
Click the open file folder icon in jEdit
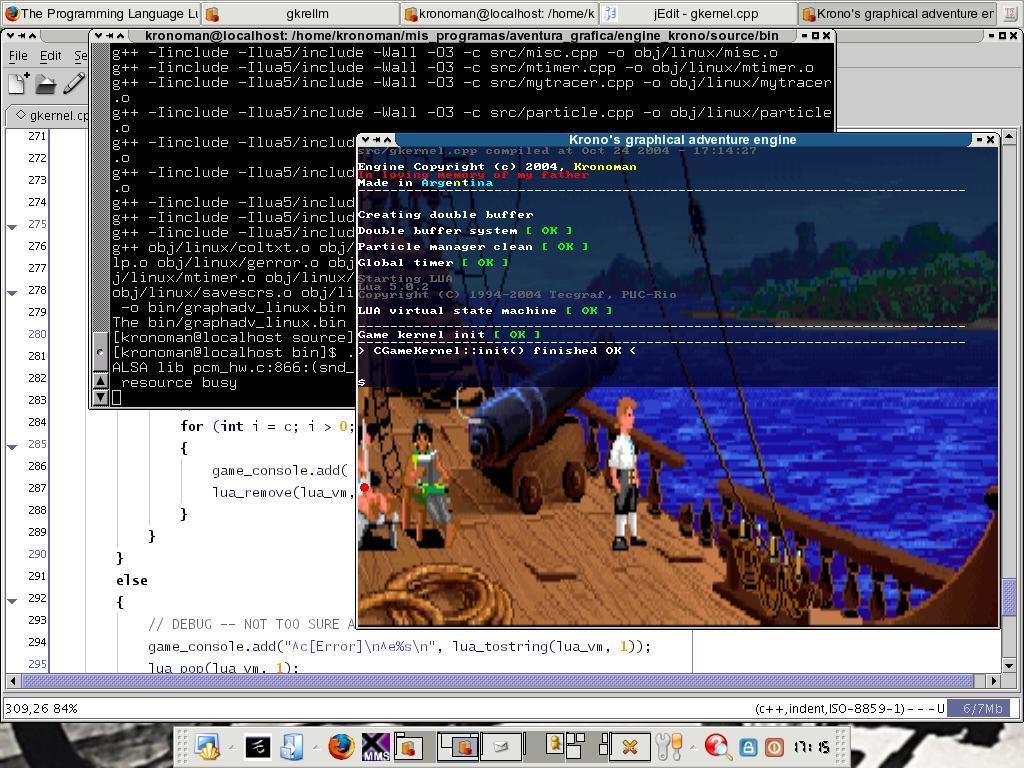coord(46,84)
